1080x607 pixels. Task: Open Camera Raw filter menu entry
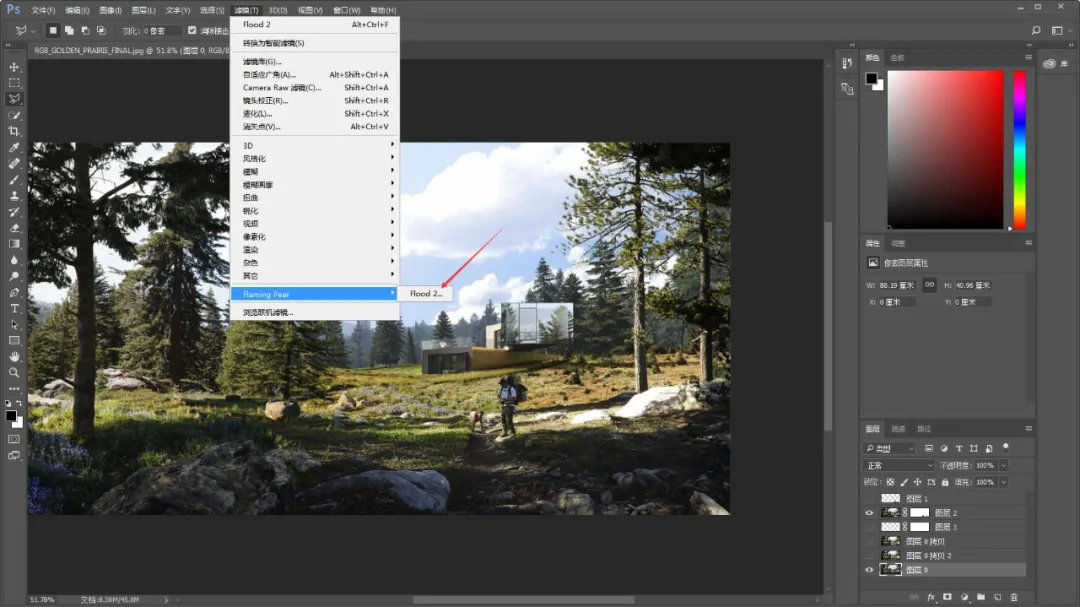281,88
